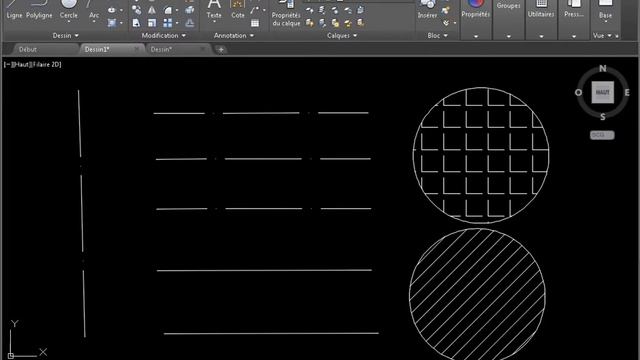640x360 pixels.
Task: Open the Cercle dropdown arrow
Action: coord(69,22)
